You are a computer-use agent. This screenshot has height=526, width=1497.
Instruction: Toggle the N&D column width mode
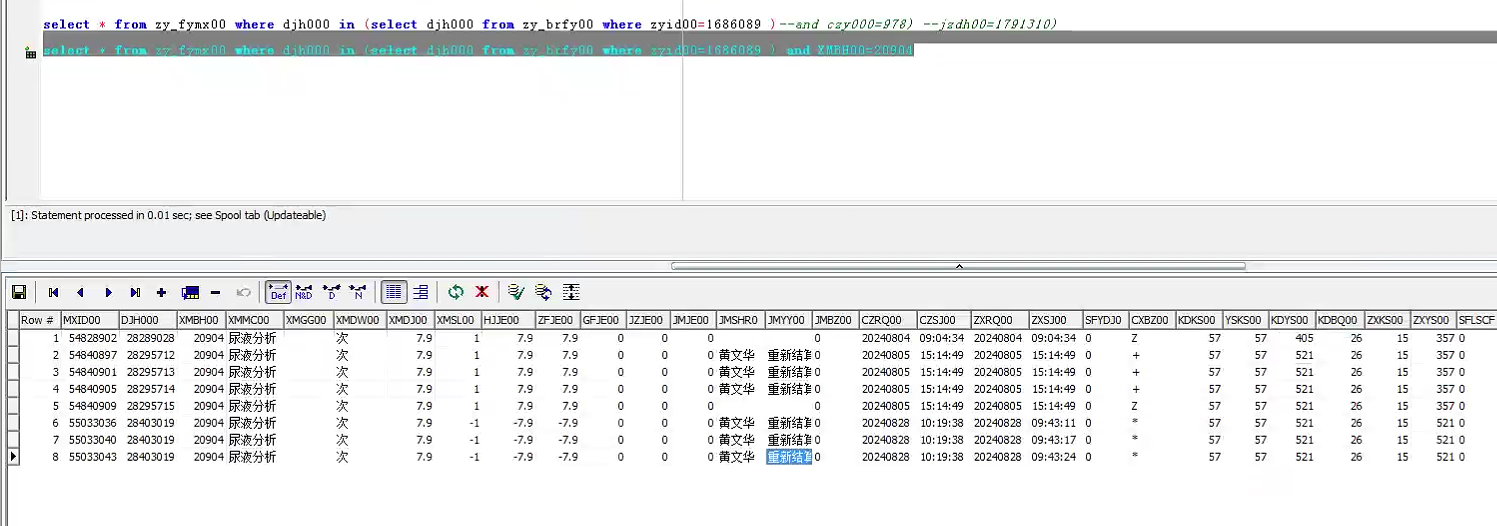[304, 292]
